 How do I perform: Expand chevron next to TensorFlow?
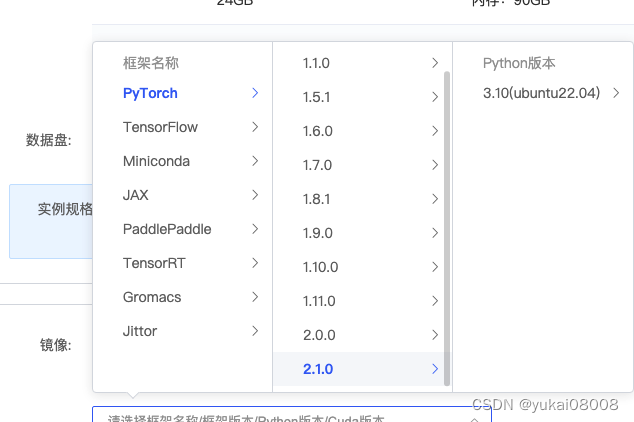click(255, 127)
